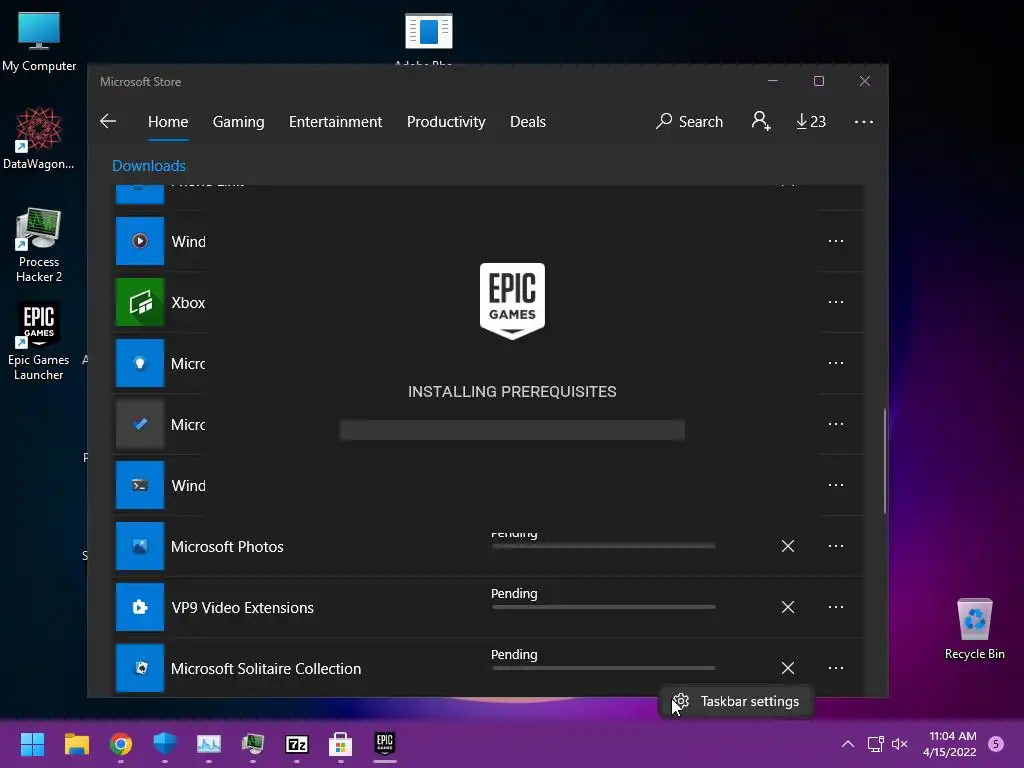The width and height of the screenshot is (1024, 768).
Task: Open downloads queue showing 23
Action: (810, 121)
